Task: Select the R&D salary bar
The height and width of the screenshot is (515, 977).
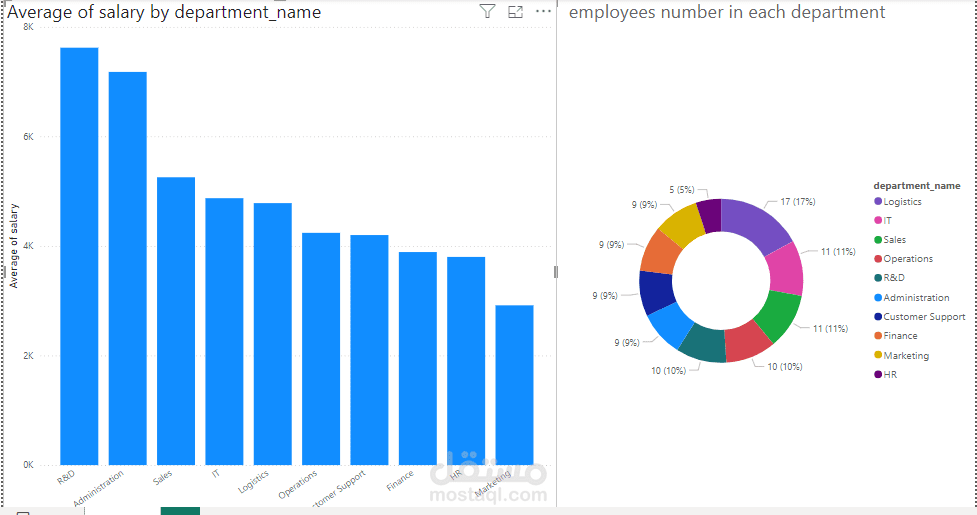Action: click(79, 256)
